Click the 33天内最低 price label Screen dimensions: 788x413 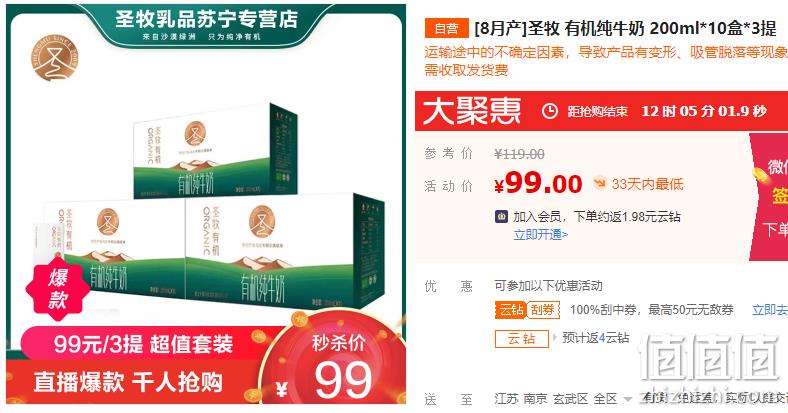pos(647,184)
